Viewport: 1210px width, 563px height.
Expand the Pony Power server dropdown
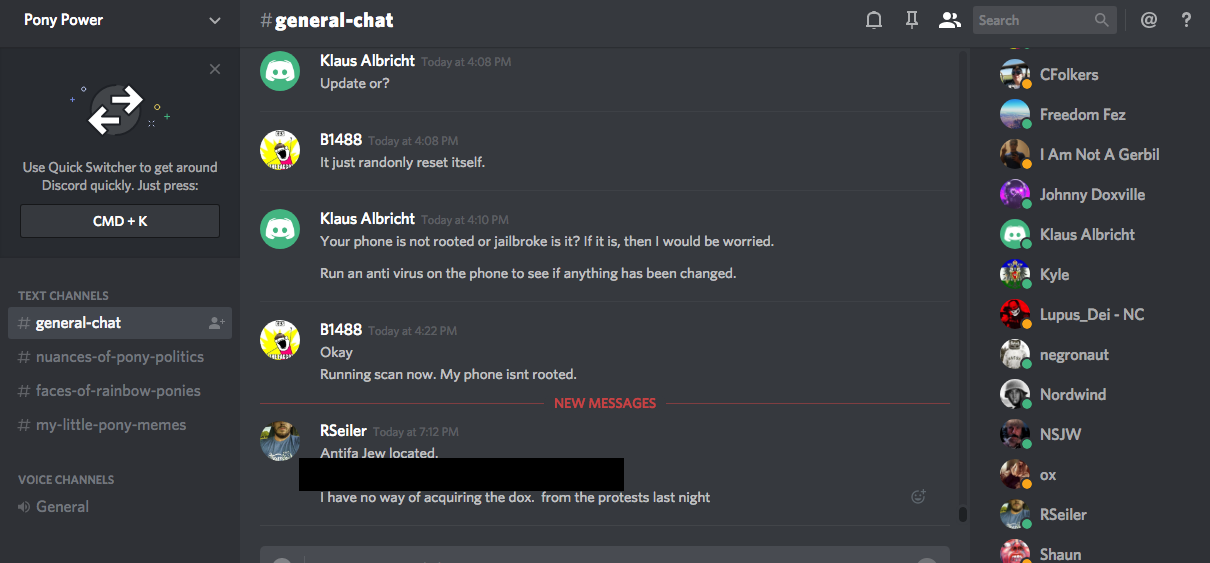(215, 20)
